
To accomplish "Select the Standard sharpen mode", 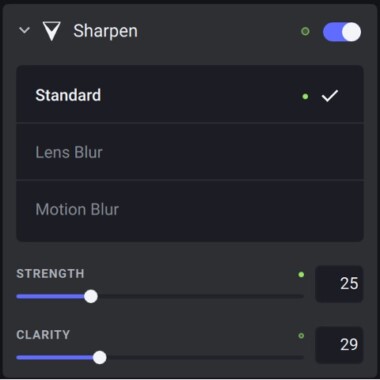I will click(190, 95).
